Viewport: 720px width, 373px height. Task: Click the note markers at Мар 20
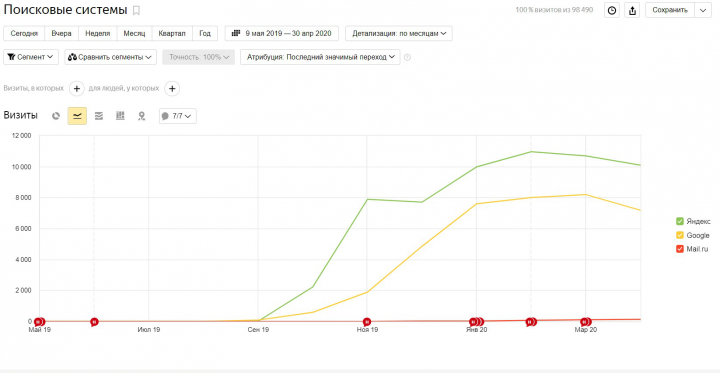click(x=586, y=322)
